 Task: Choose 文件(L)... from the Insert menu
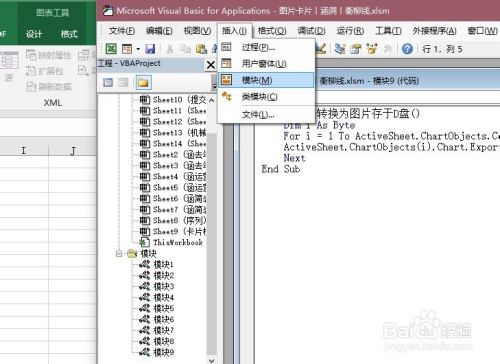[x=266, y=115]
